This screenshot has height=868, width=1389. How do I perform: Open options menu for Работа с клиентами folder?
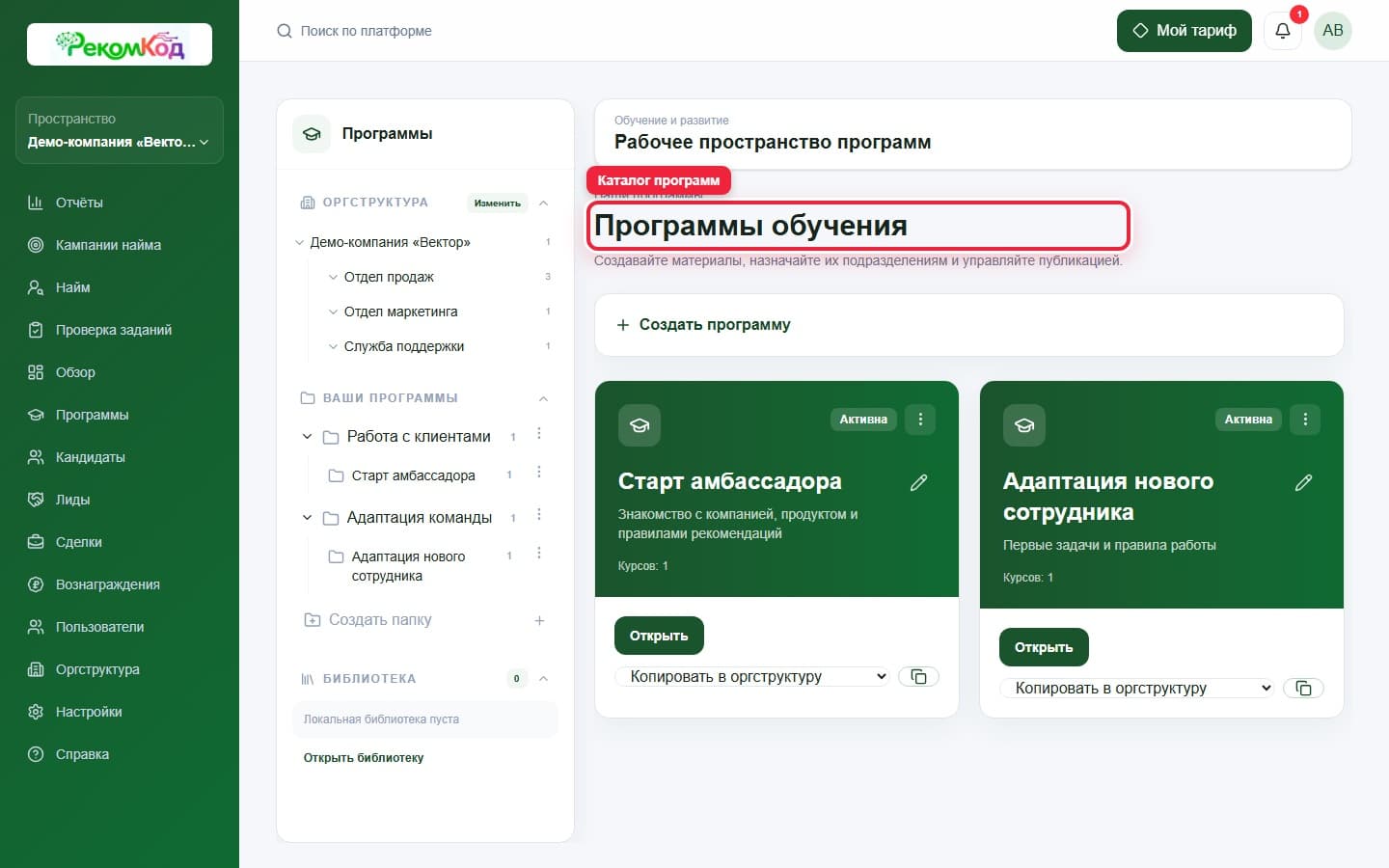[x=539, y=434]
